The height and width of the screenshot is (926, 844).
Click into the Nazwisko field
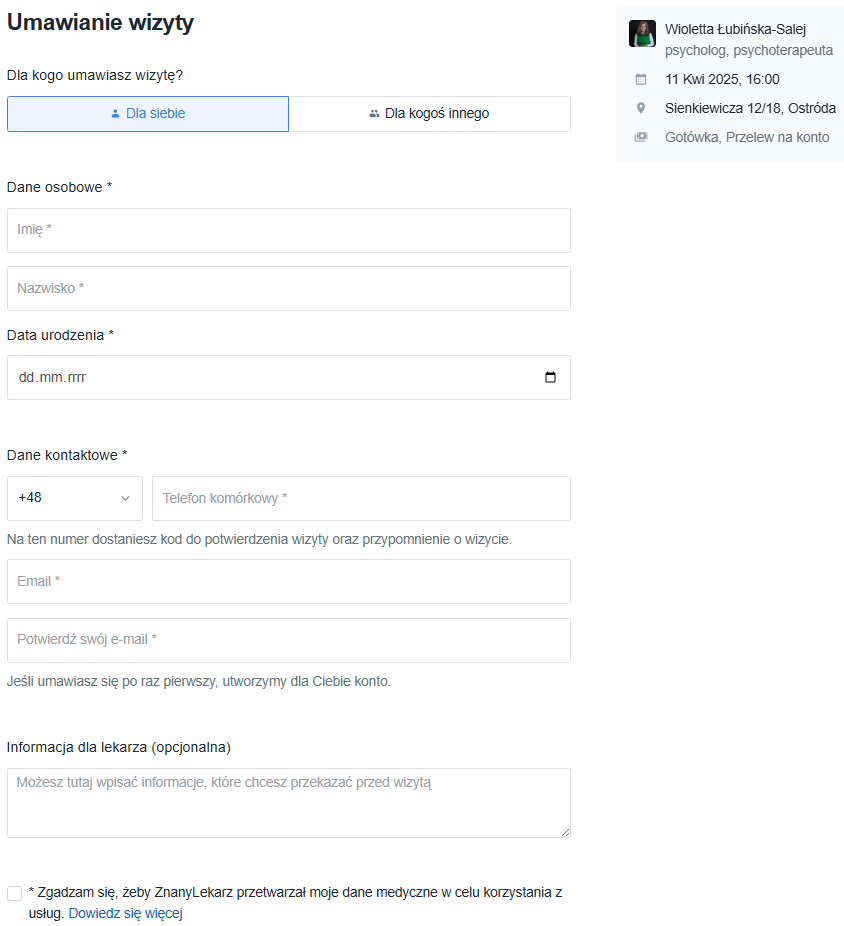(x=289, y=288)
